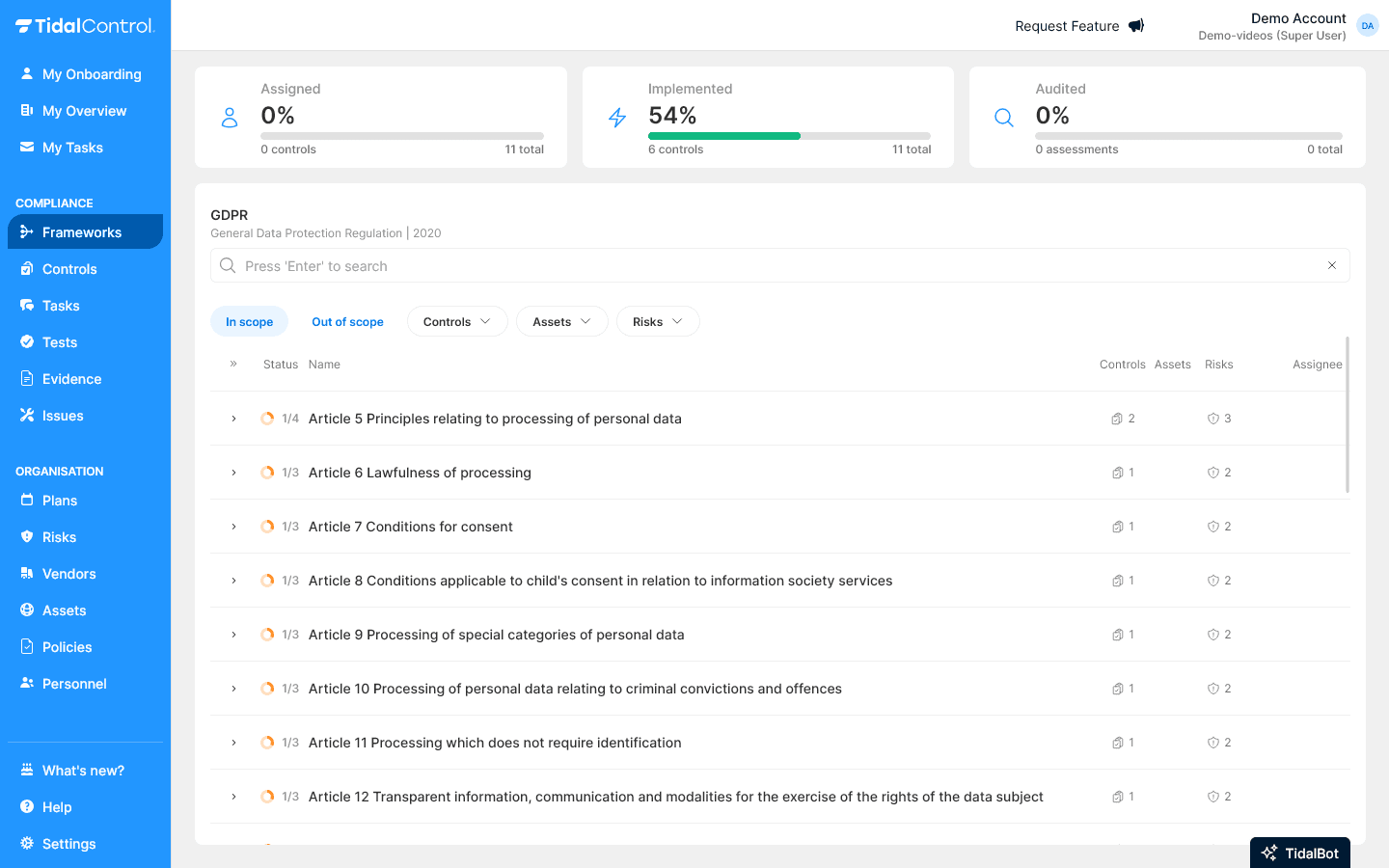Open the Assets filter dropdown
The width and height of the screenshot is (1389, 868).
click(561, 320)
